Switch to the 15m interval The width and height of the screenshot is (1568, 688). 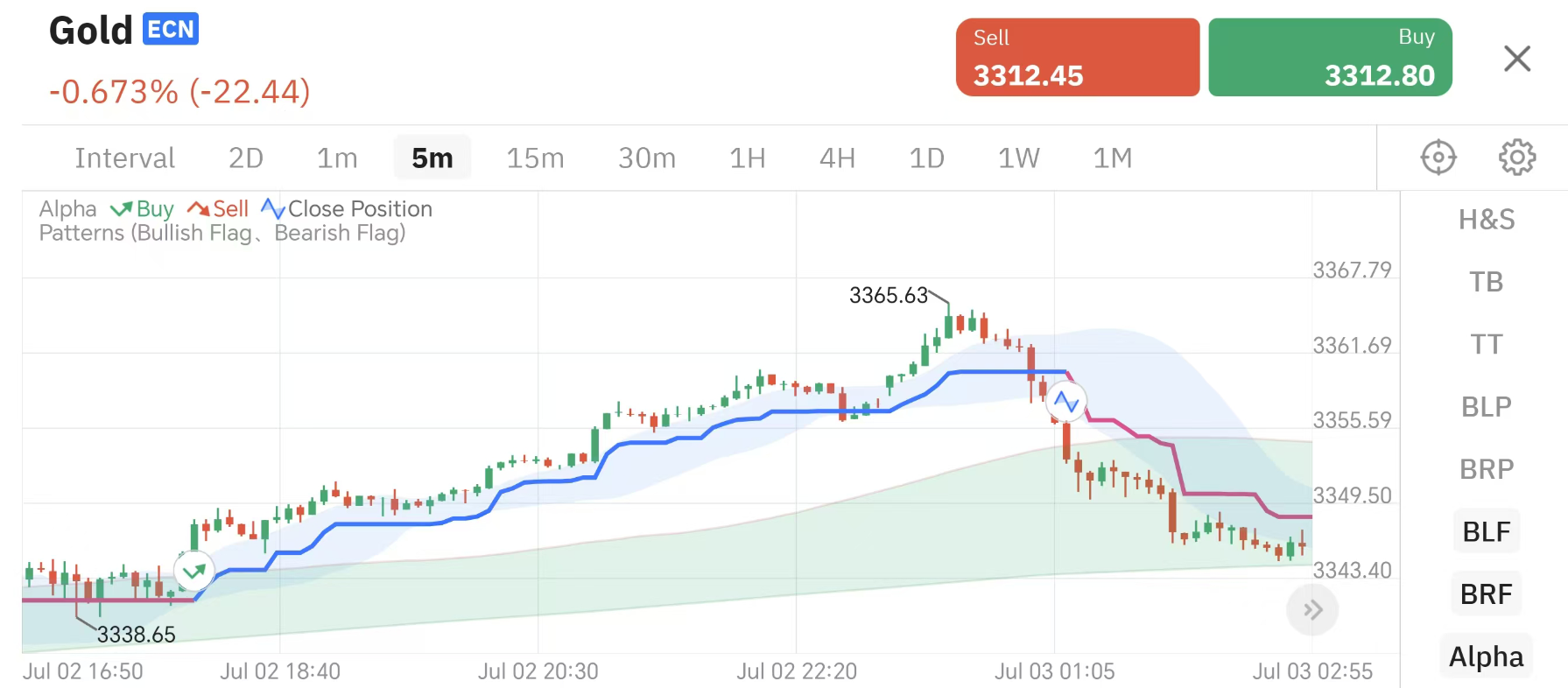(535, 158)
